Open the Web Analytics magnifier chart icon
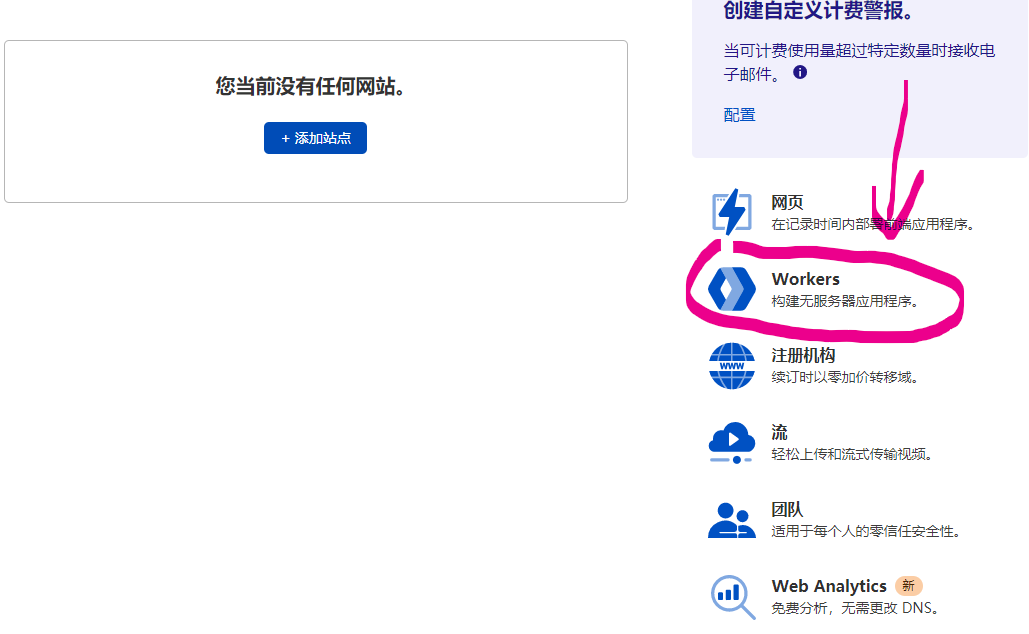Image resolution: width=1029 pixels, height=634 pixels. 731,596
